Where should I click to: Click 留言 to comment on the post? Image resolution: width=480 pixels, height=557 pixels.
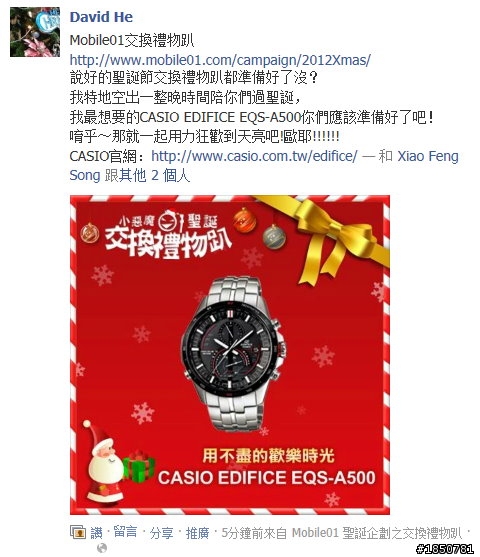point(125,532)
